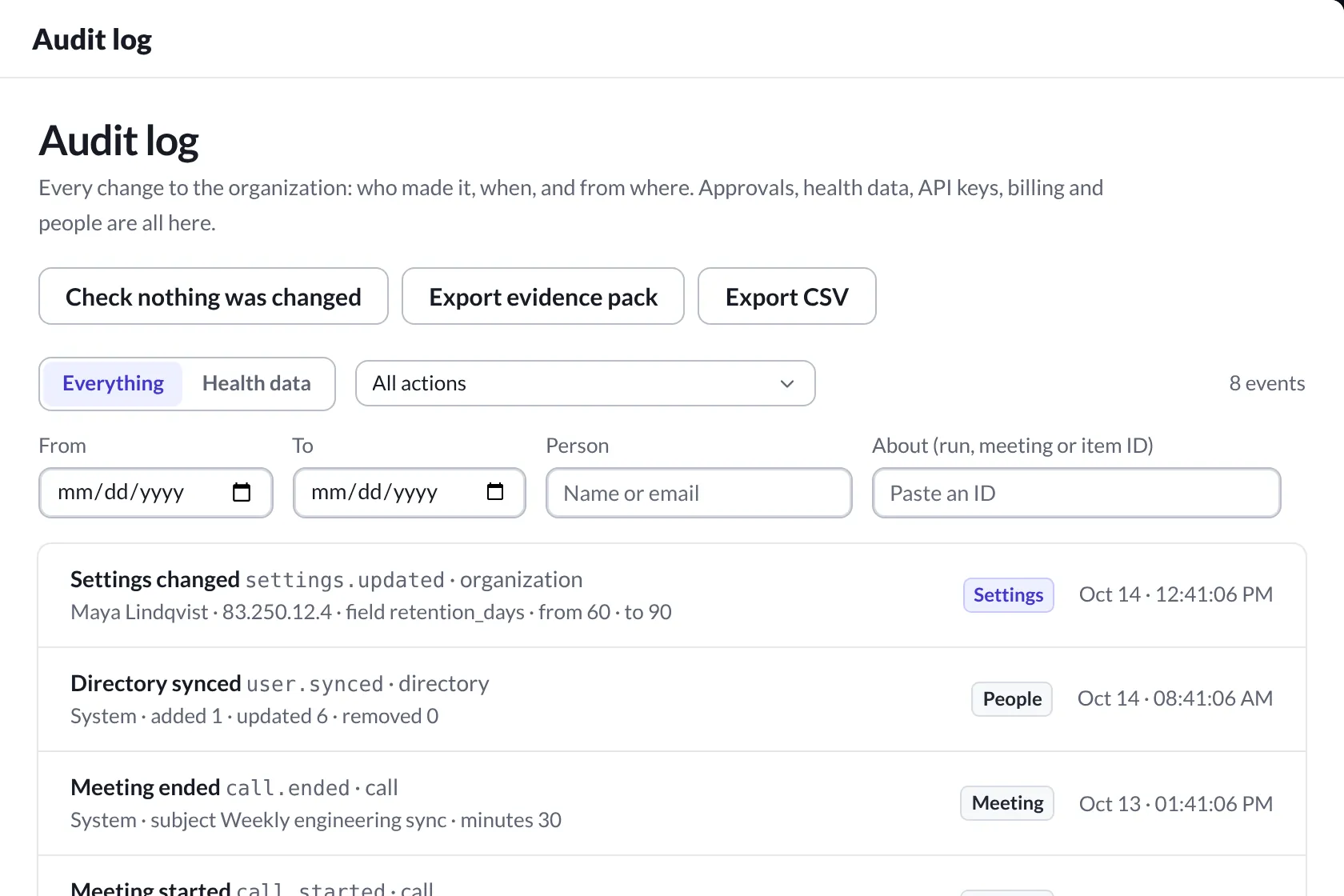Click the Oct 13 · 01:41:06 PM timestamp
The height and width of the screenshot is (896, 1344).
(x=1176, y=804)
